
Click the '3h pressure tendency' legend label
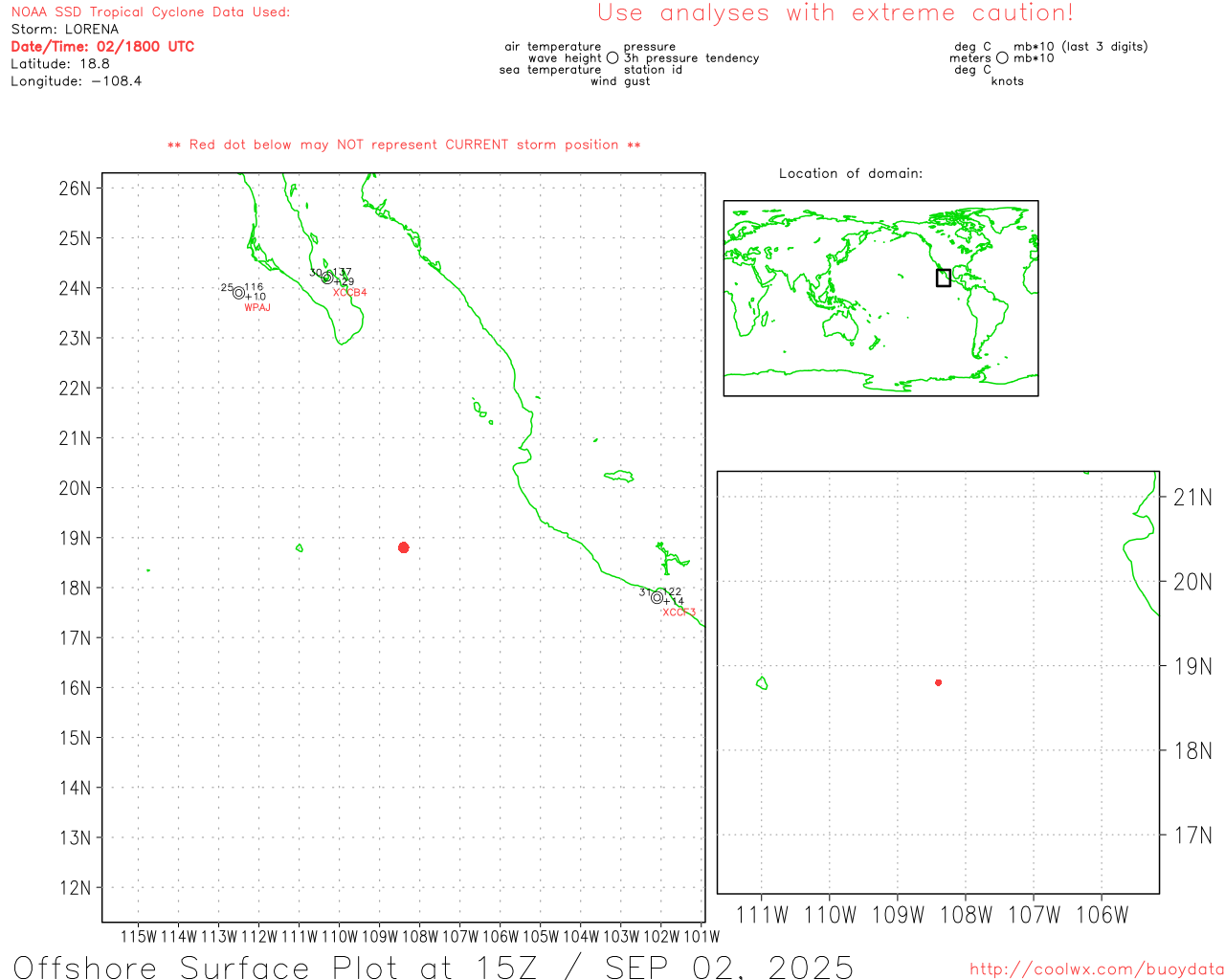[x=692, y=57]
